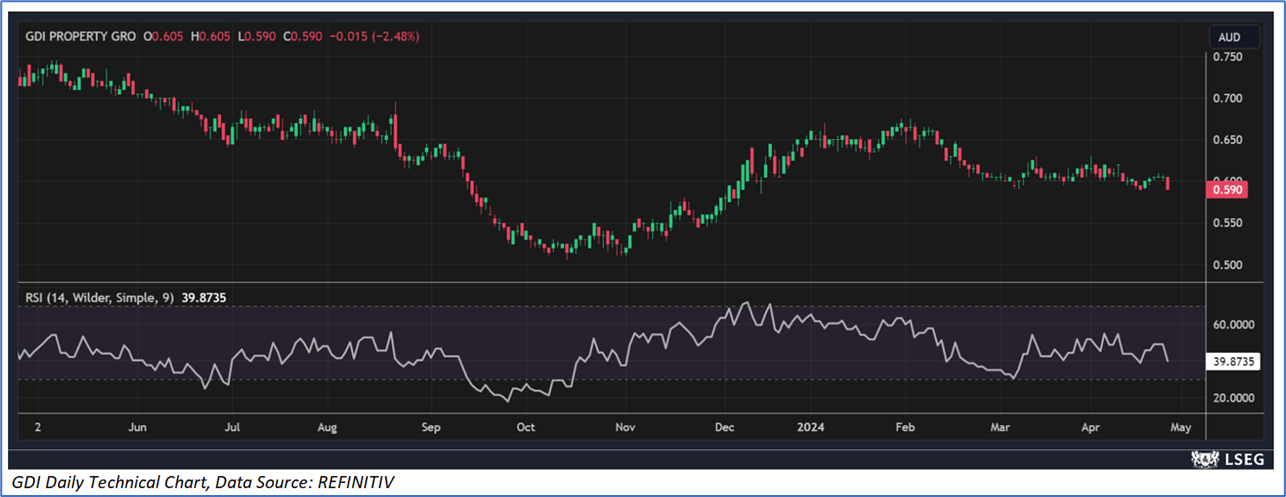Click the 0.500 price axis label

click(x=1227, y=265)
